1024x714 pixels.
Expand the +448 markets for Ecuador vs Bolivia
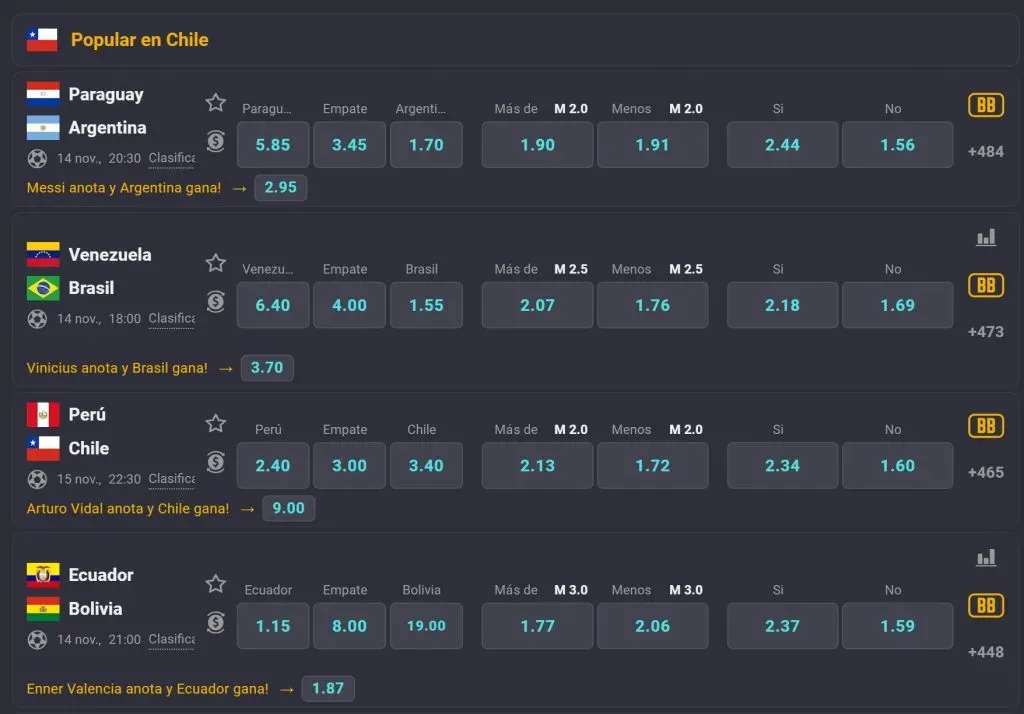(x=985, y=649)
